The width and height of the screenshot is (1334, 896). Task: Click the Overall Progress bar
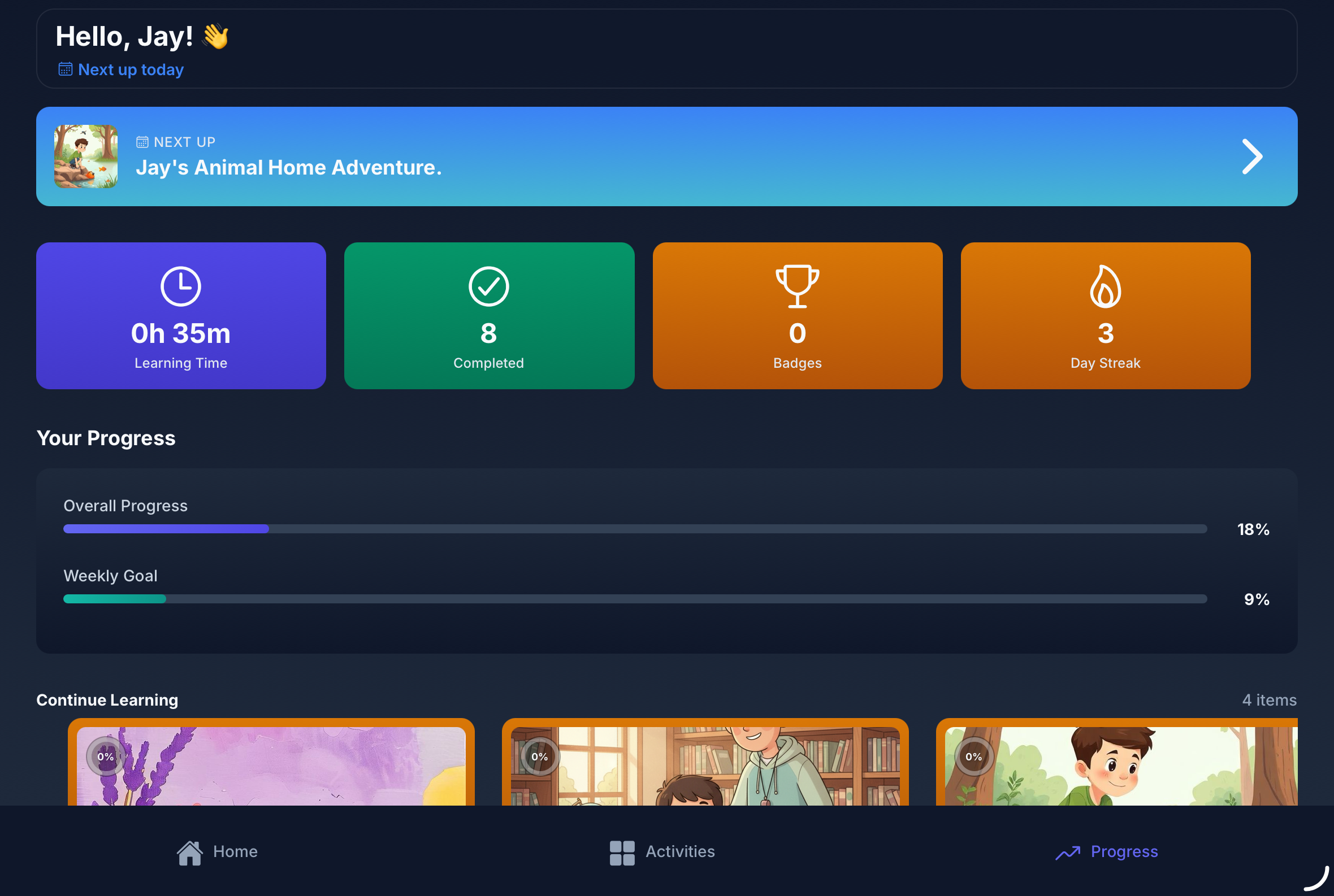tap(635, 529)
